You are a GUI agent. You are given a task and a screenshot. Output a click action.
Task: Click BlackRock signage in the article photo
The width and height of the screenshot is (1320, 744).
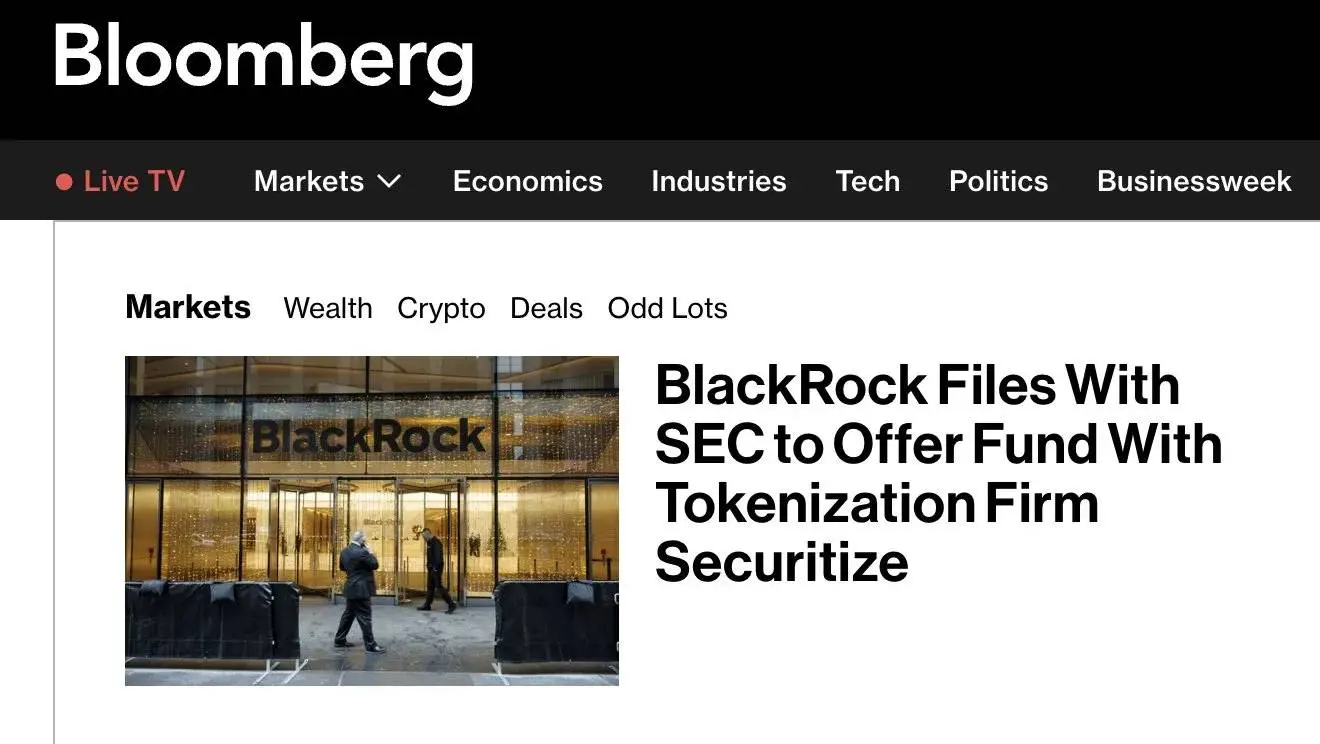(369, 437)
